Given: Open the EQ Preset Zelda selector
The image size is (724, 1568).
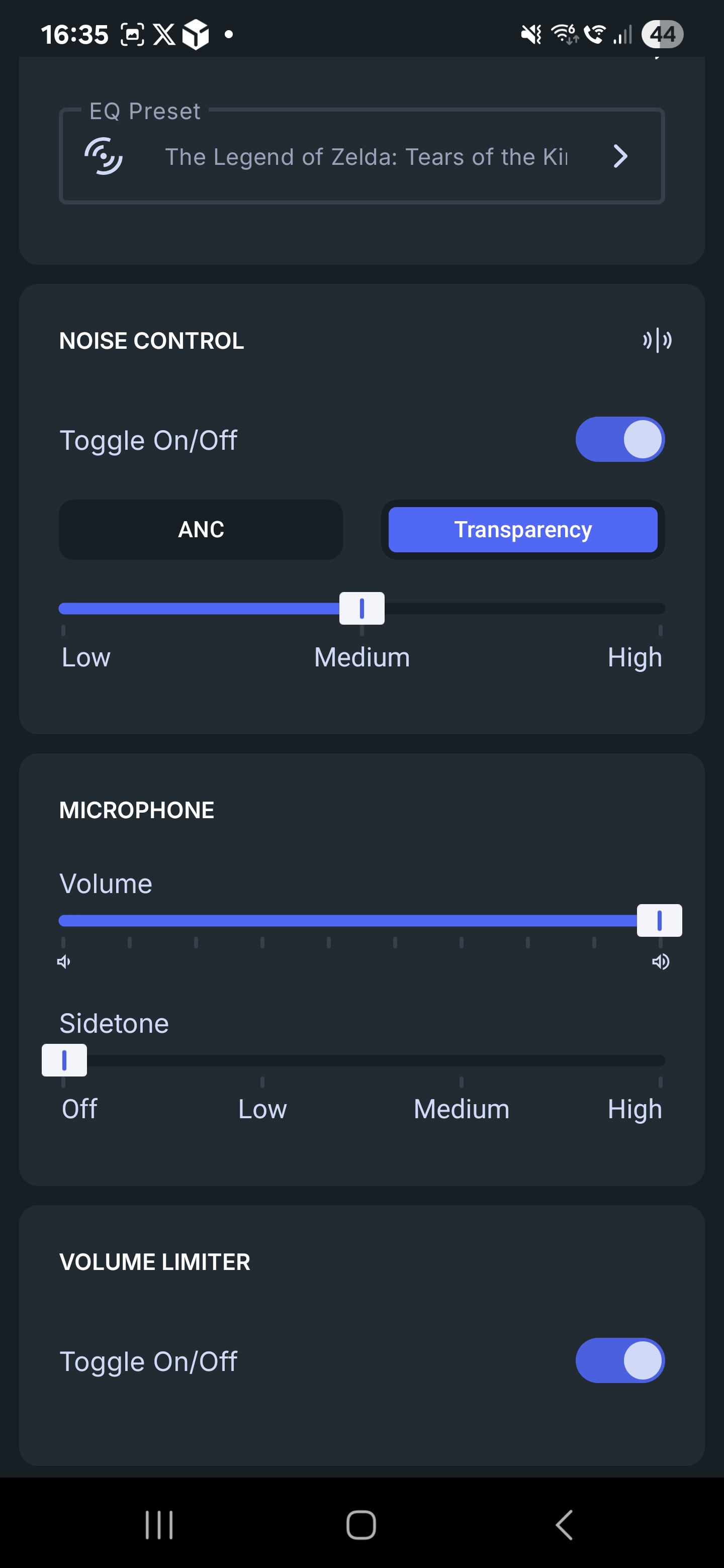Looking at the screenshot, I should (x=361, y=156).
